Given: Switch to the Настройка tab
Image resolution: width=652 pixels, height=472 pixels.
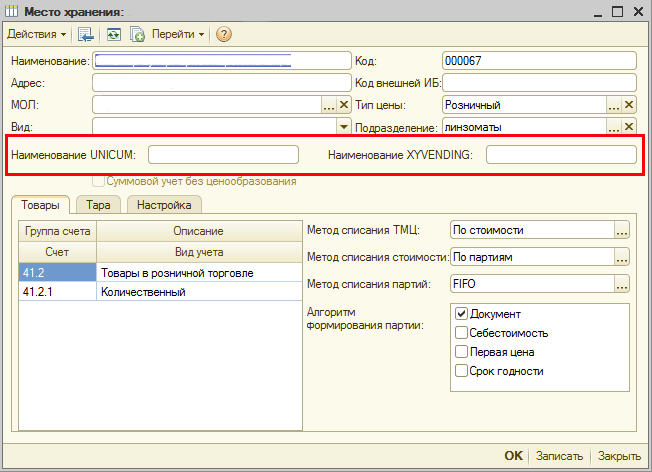Looking at the screenshot, I should (x=164, y=204).
